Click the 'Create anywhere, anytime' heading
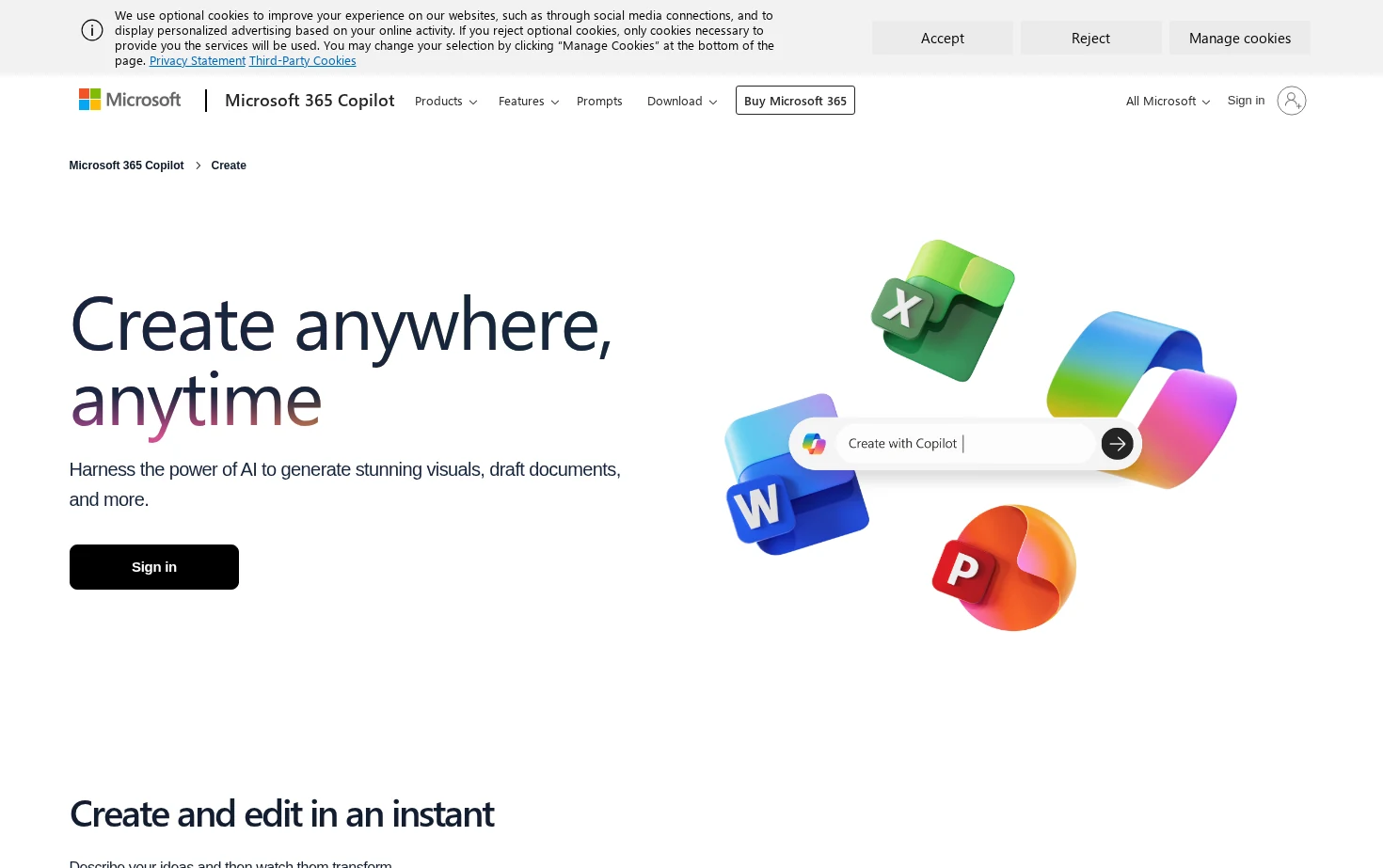This screenshot has width=1383, height=868. pos(342,363)
